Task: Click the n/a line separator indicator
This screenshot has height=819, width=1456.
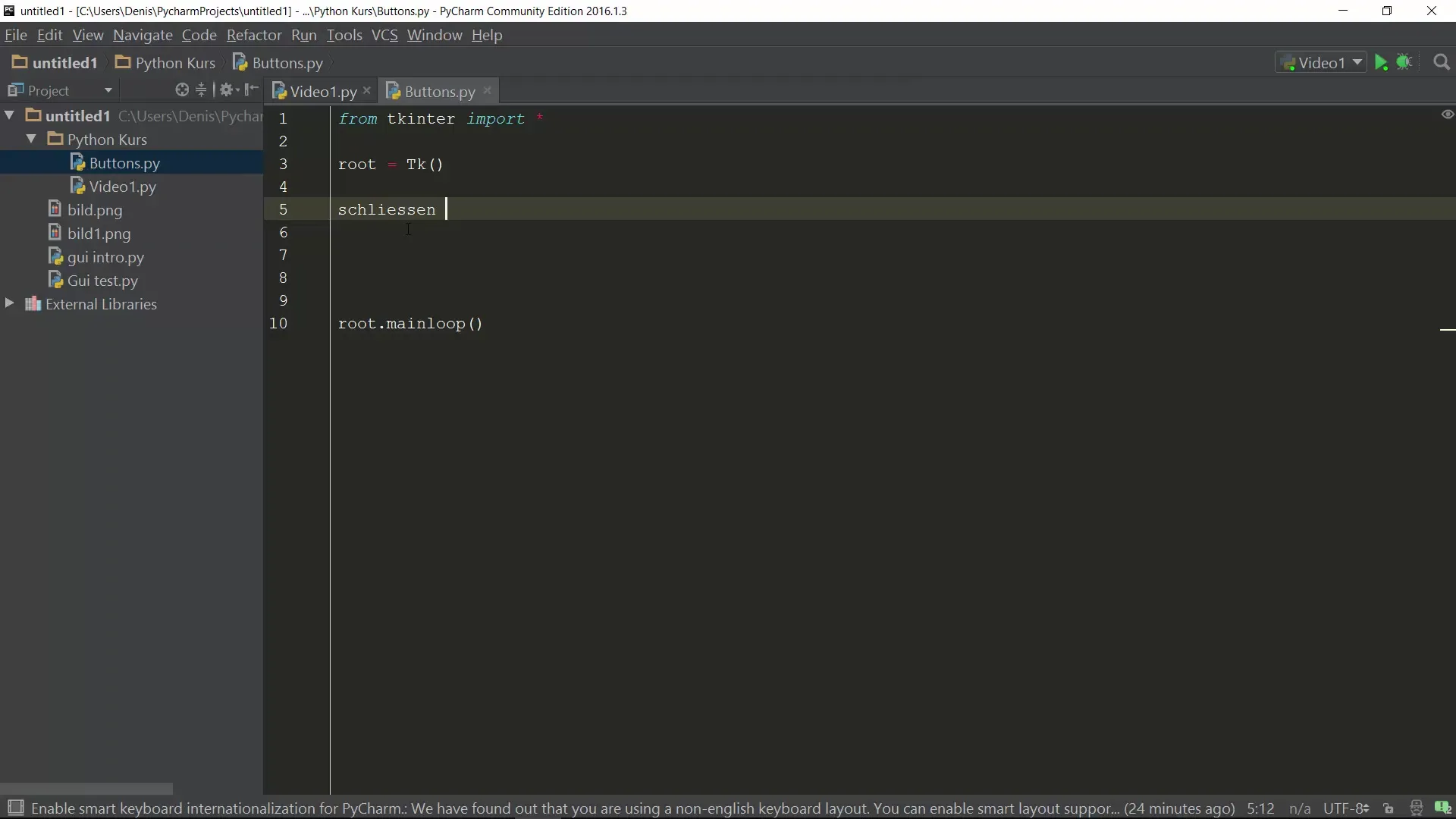Action: pos(1300,808)
